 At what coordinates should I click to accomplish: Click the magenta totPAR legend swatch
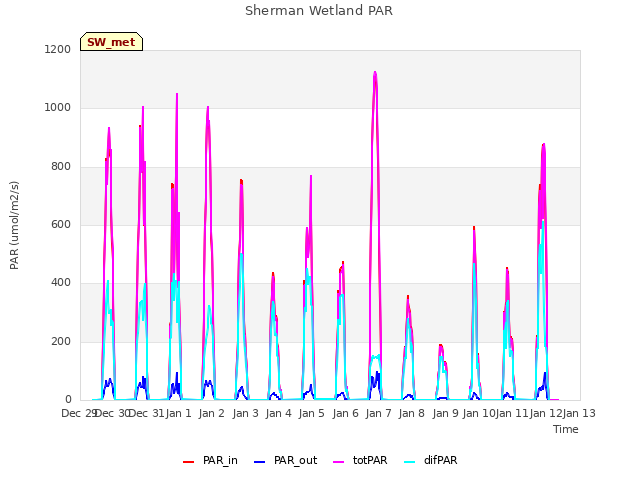click(x=338, y=462)
